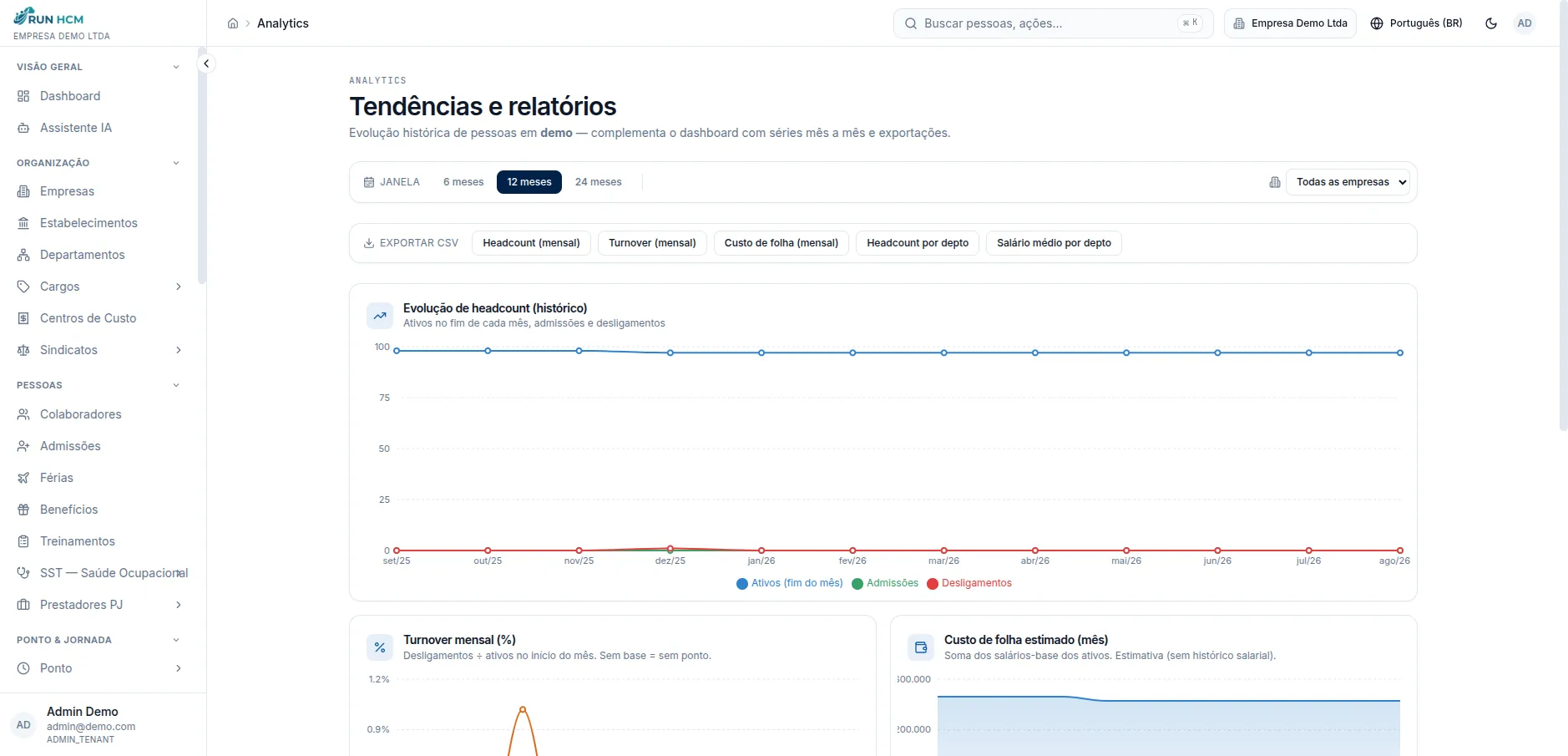The width and height of the screenshot is (1568, 756).
Task: Collapse the Ponto & Jornada section
Action: coord(176,640)
